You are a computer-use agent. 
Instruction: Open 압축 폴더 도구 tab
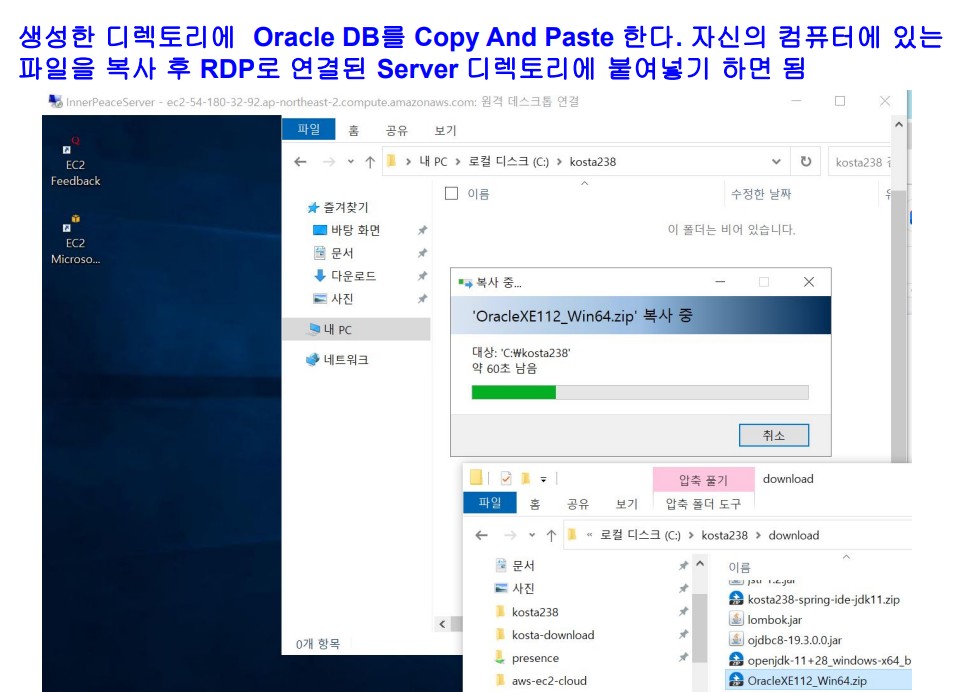(x=703, y=504)
